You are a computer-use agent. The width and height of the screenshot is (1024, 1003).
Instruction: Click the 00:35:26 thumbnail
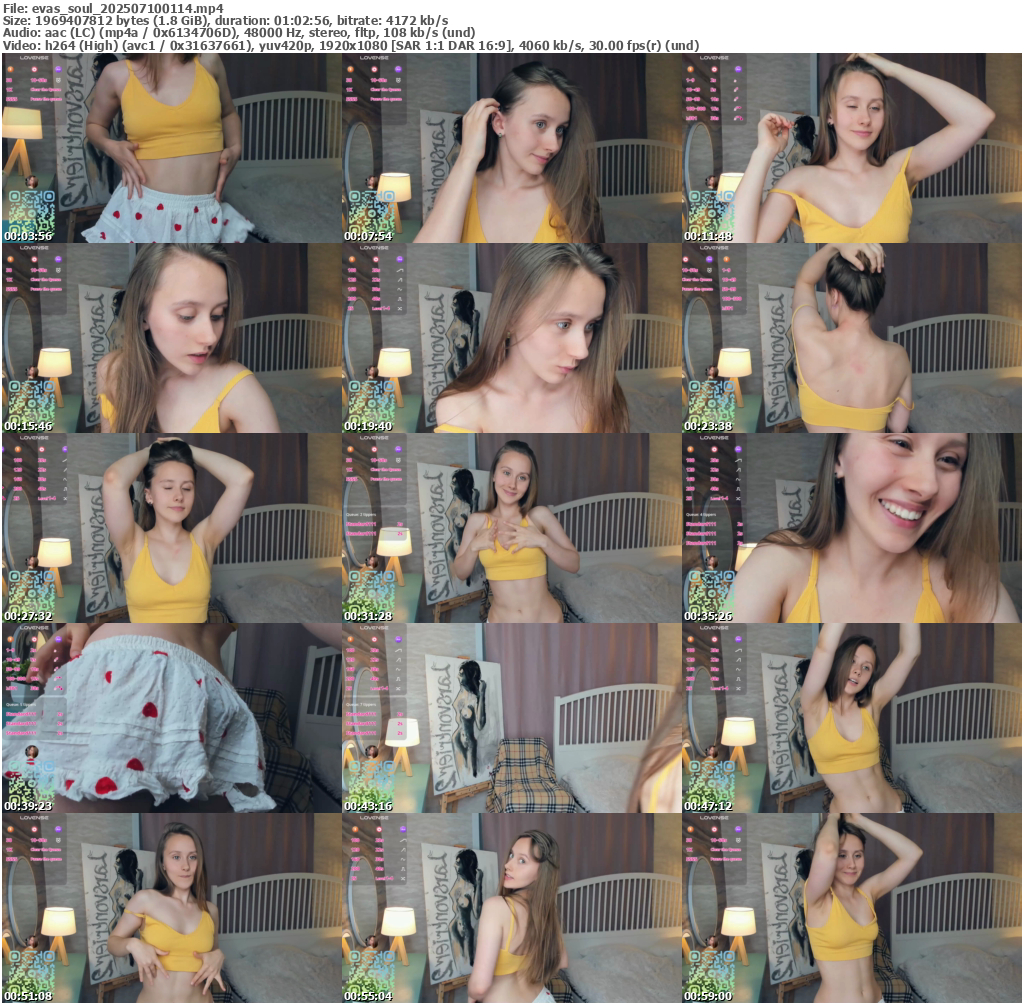tap(851, 528)
